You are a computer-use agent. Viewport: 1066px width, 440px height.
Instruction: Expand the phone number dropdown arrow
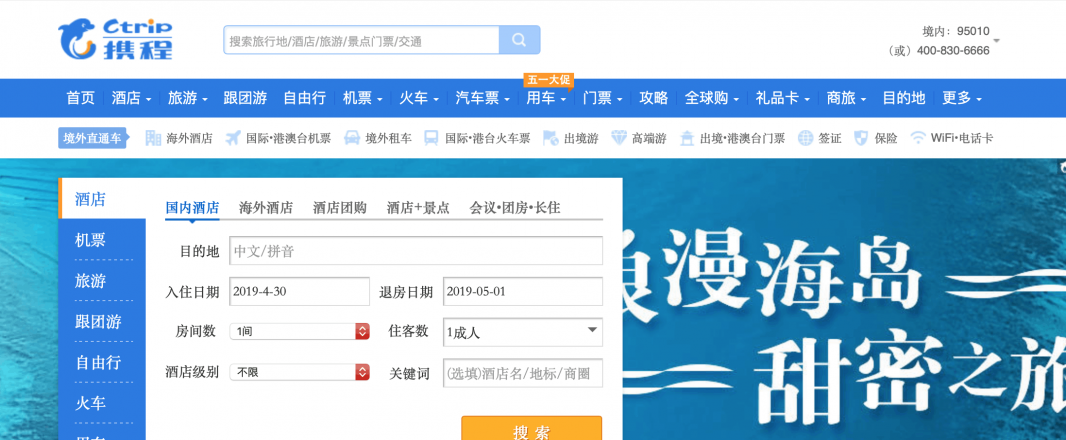[997, 41]
